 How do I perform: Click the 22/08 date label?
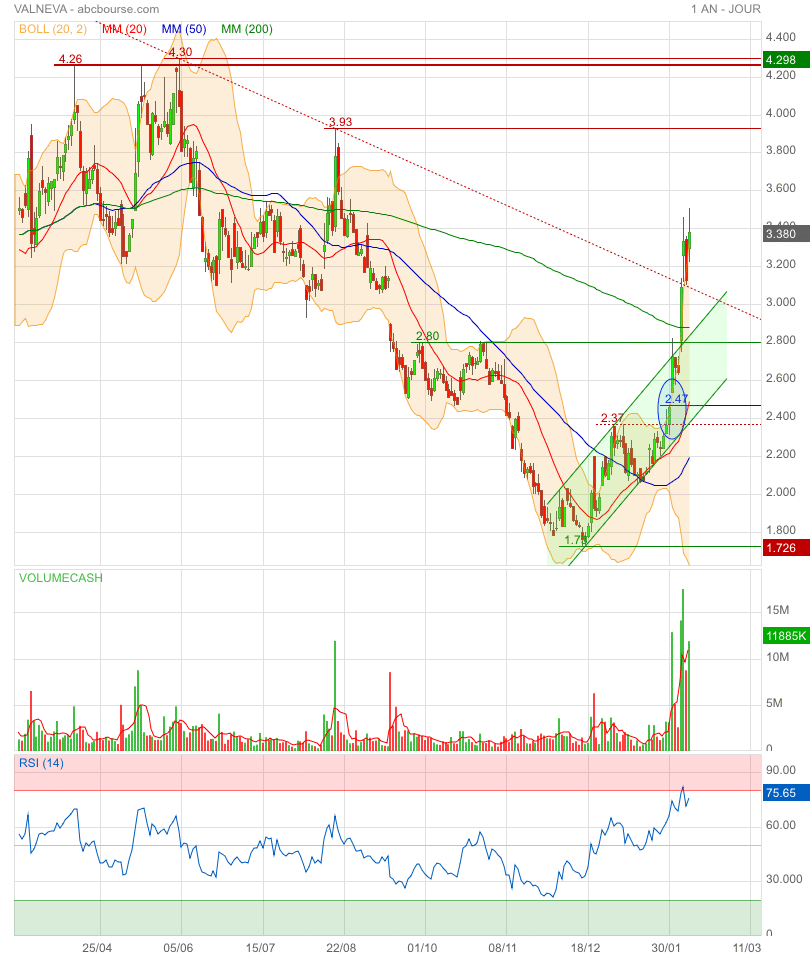click(x=341, y=948)
